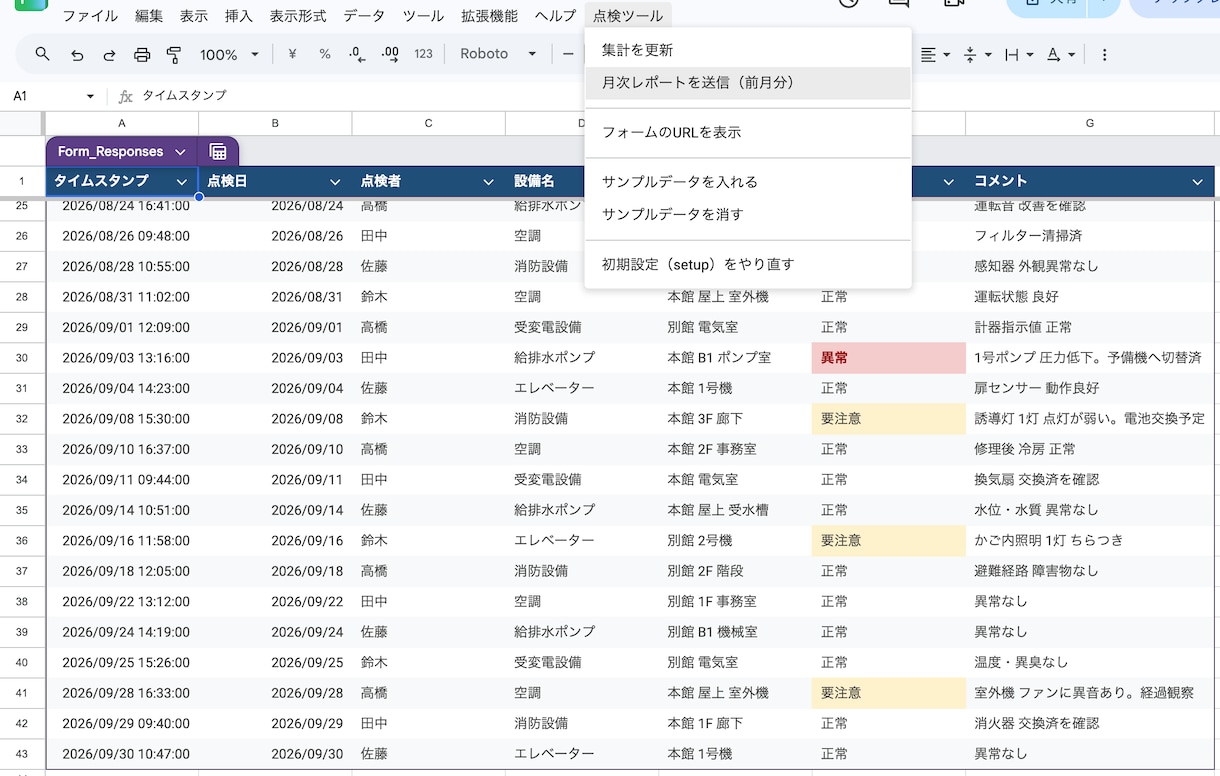Choose サンプルデータを消す
The height and width of the screenshot is (776, 1220).
748,214
